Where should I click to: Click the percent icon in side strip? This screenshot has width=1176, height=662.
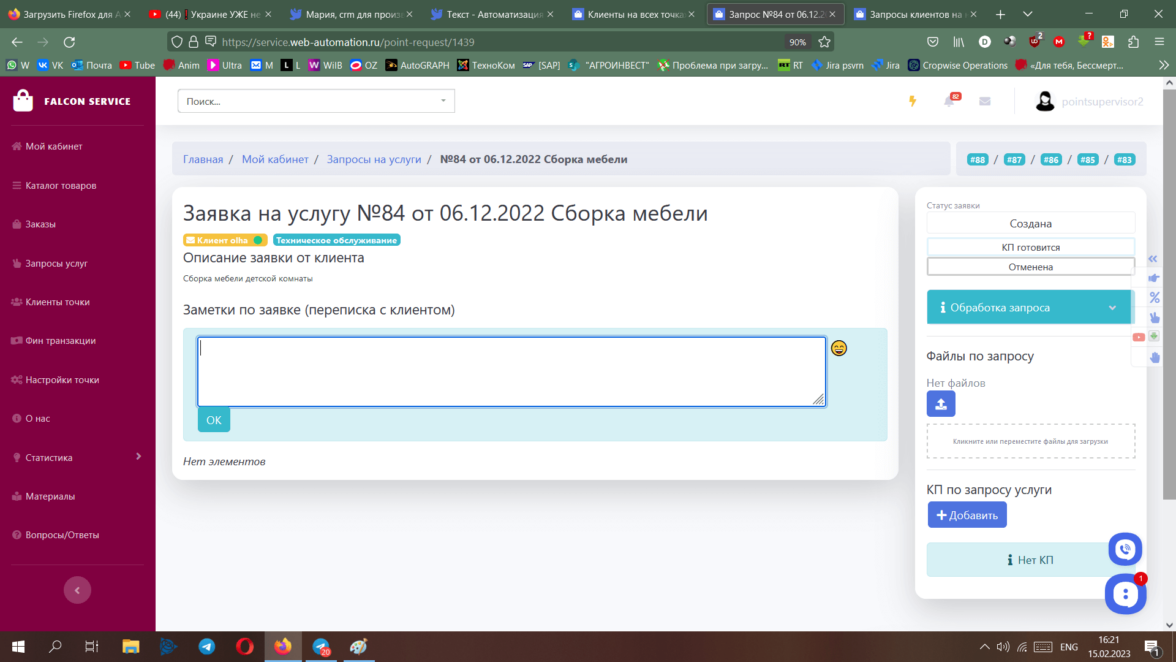click(1154, 298)
